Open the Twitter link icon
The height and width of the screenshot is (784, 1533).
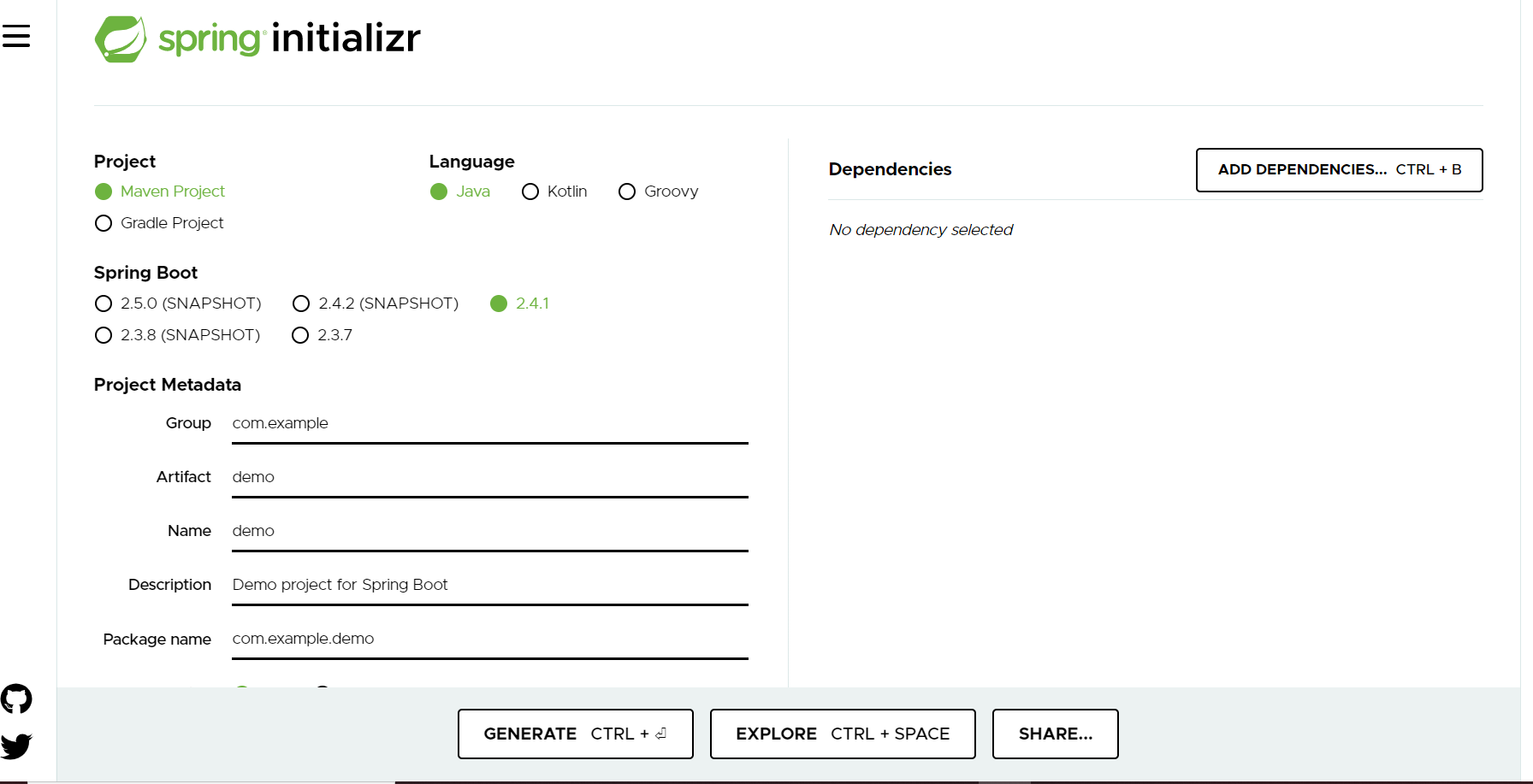[16, 746]
